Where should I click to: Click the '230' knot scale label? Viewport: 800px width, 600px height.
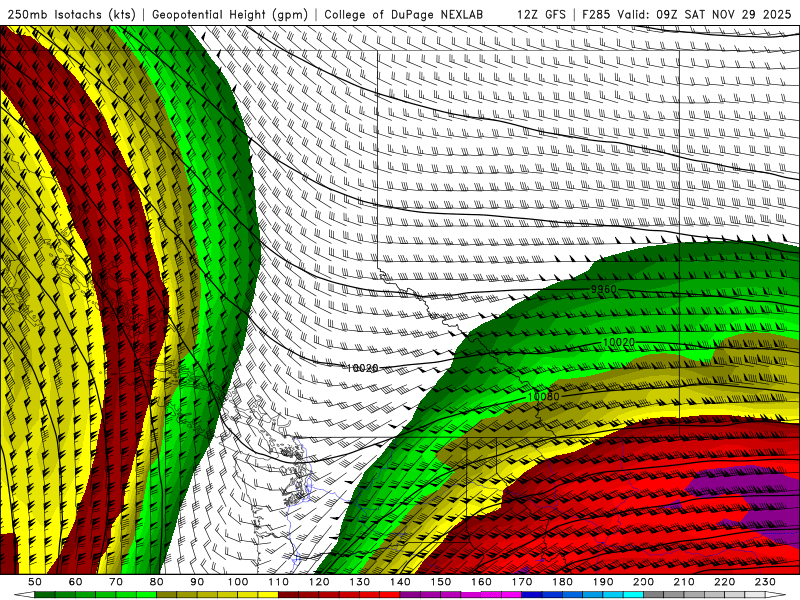pyautogui.click(x=765, y=582)
